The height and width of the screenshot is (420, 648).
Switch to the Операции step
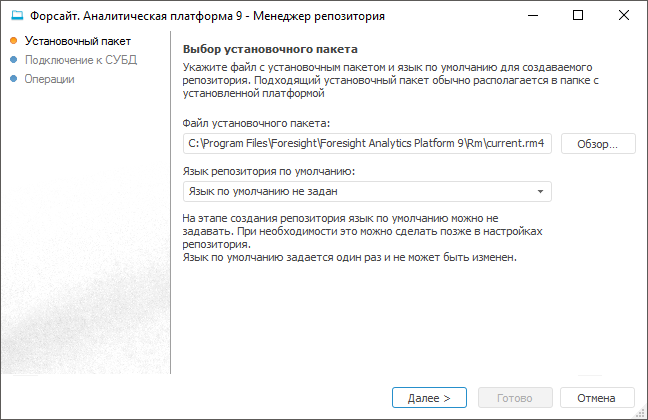pos(50,79)
